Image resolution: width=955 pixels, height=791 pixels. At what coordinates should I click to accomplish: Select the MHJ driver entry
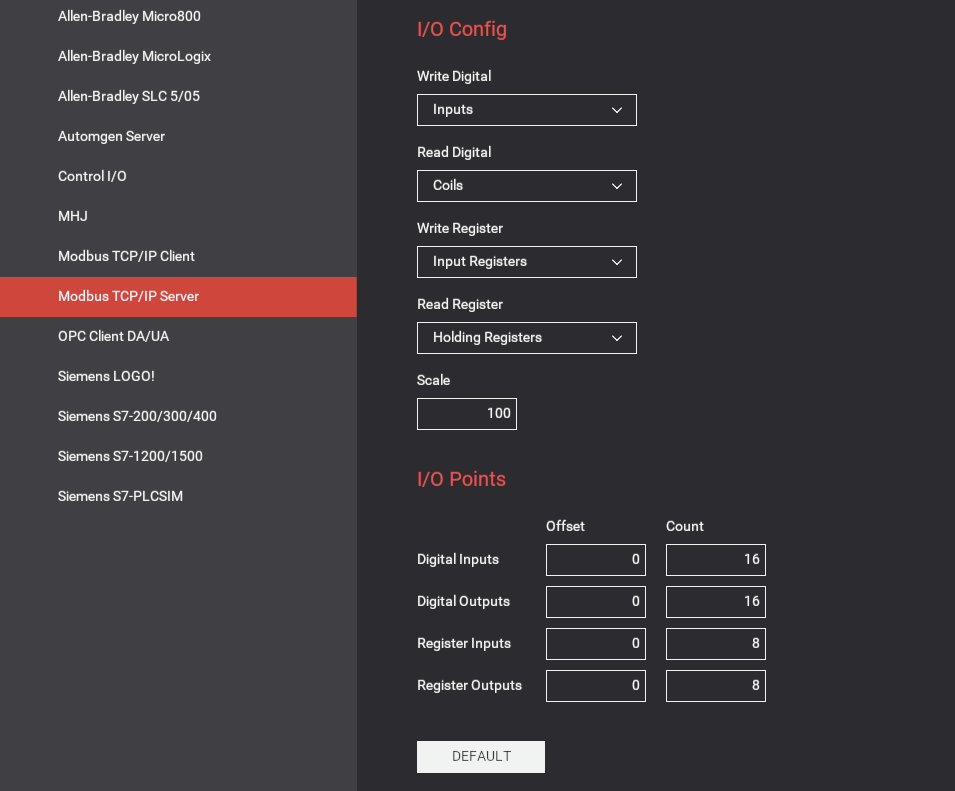[178, 216]
